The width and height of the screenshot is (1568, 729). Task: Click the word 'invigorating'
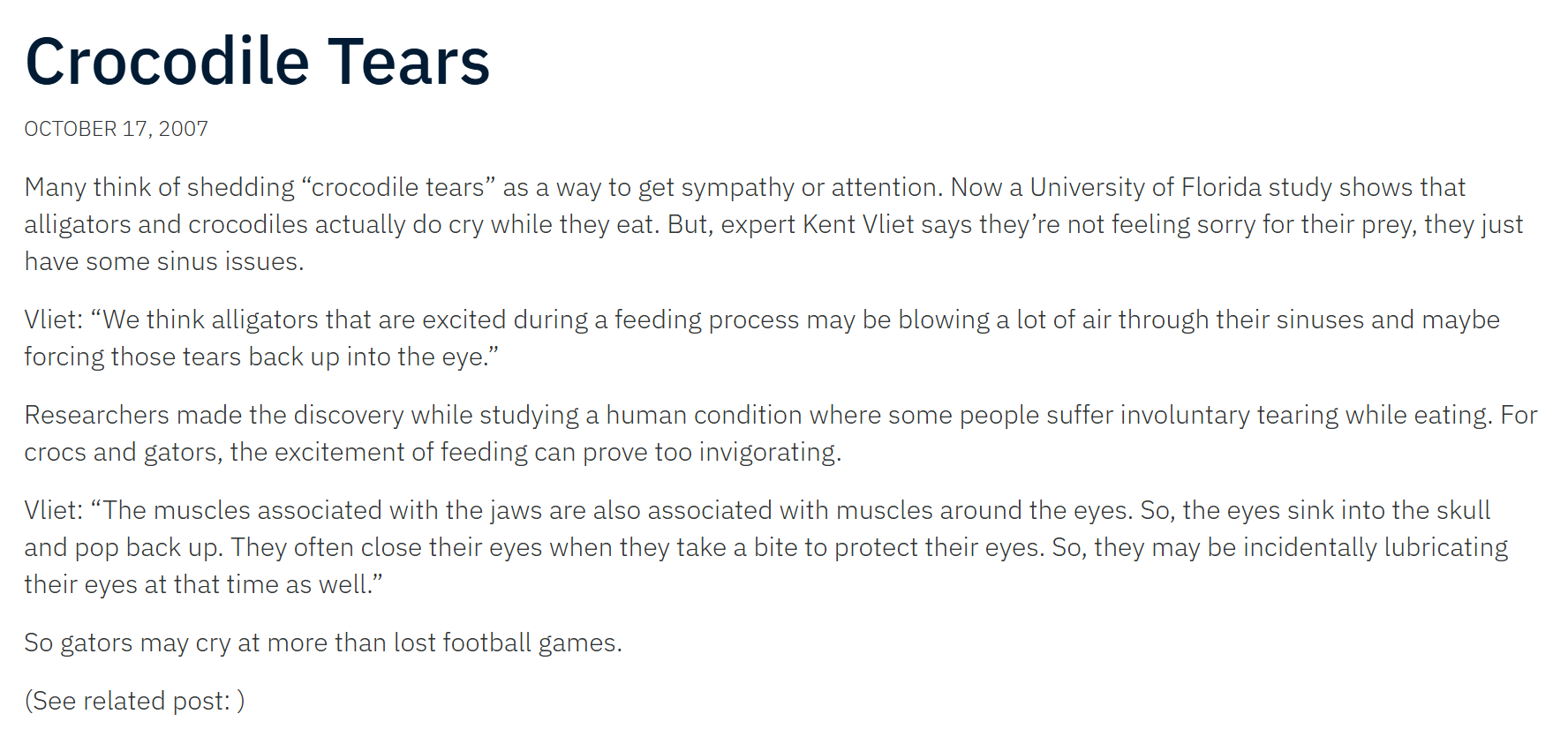tap(768, 452)
